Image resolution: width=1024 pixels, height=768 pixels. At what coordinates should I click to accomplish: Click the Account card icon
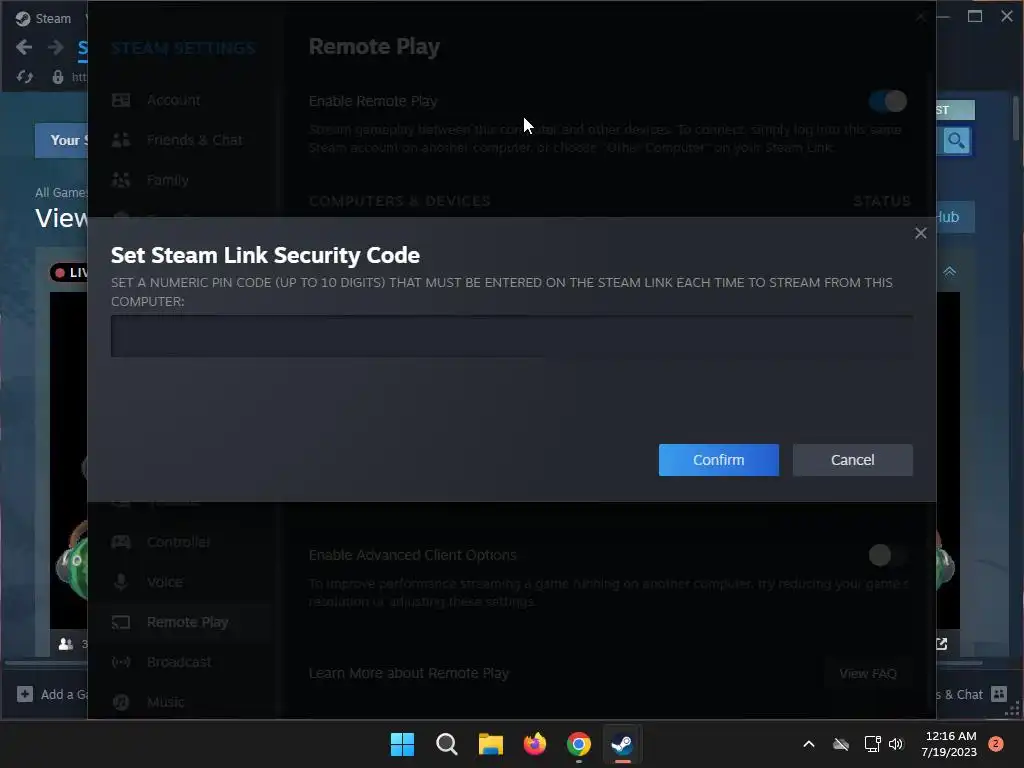point(121,100)
